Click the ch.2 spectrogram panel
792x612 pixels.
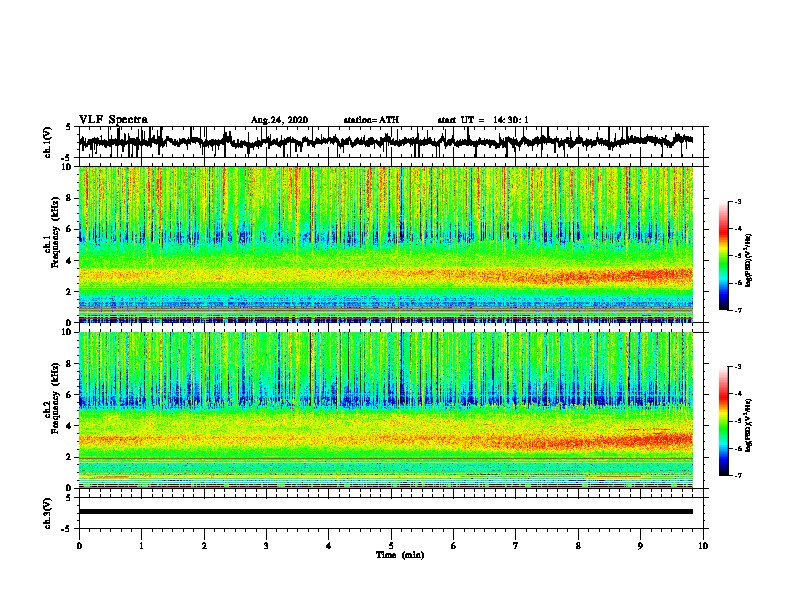pyautogui.click(x=386, y=410)
